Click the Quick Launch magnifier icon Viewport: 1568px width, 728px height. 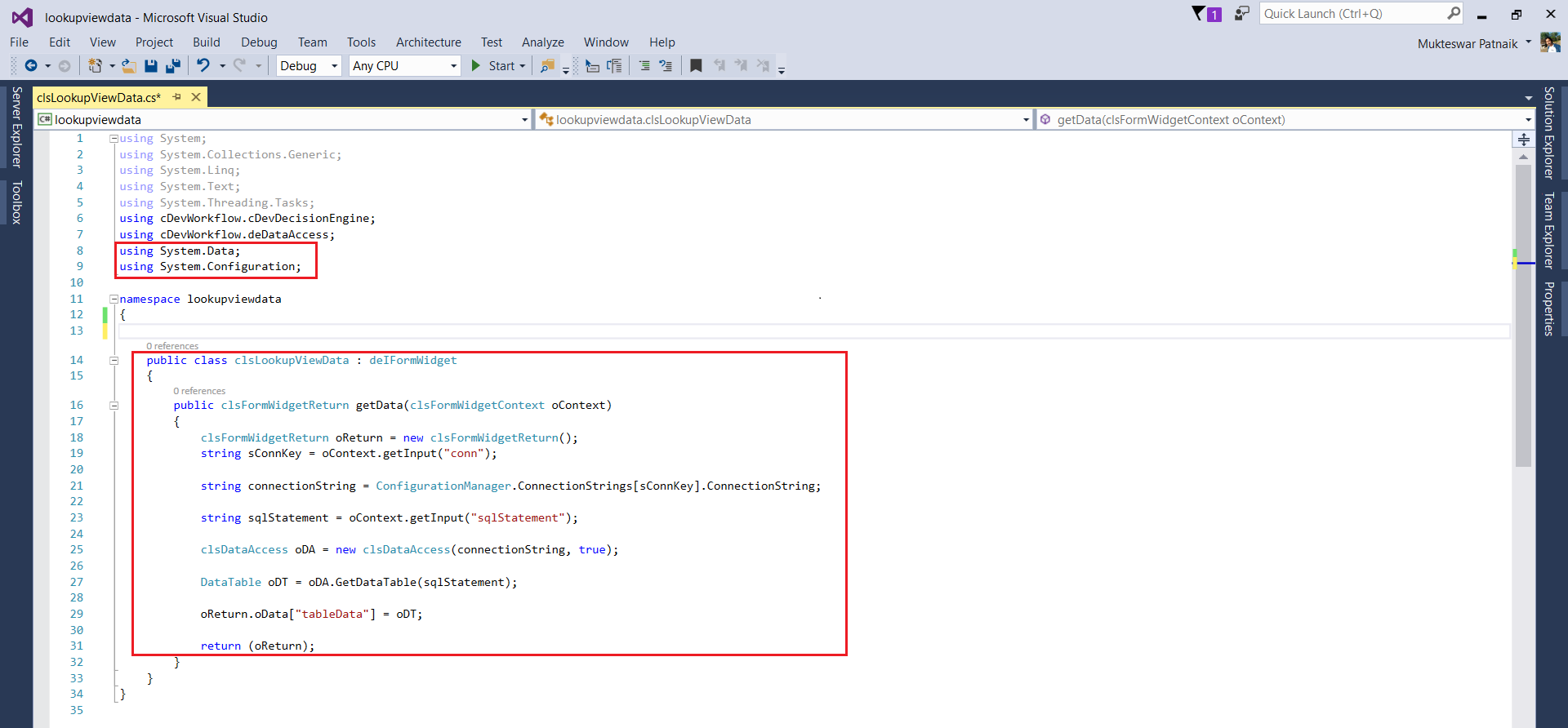[1454, 13]
